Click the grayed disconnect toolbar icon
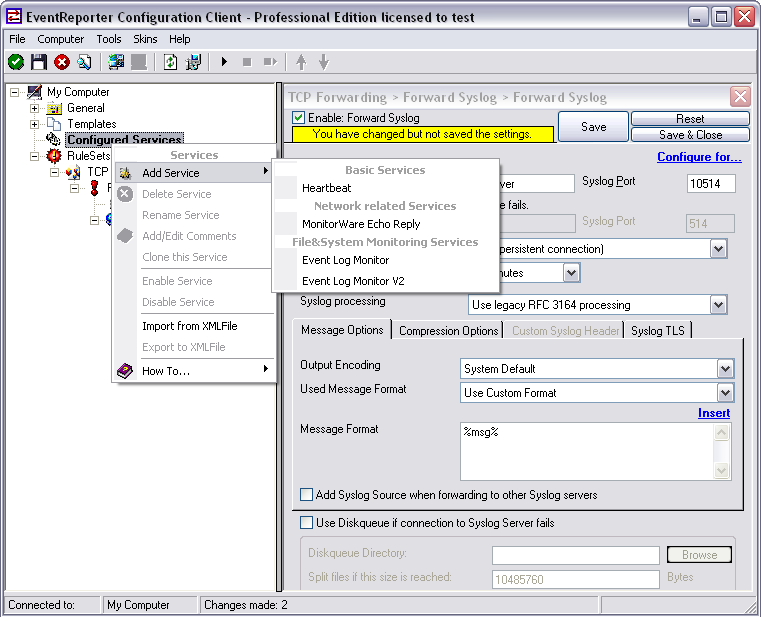 tap(139, 62)
